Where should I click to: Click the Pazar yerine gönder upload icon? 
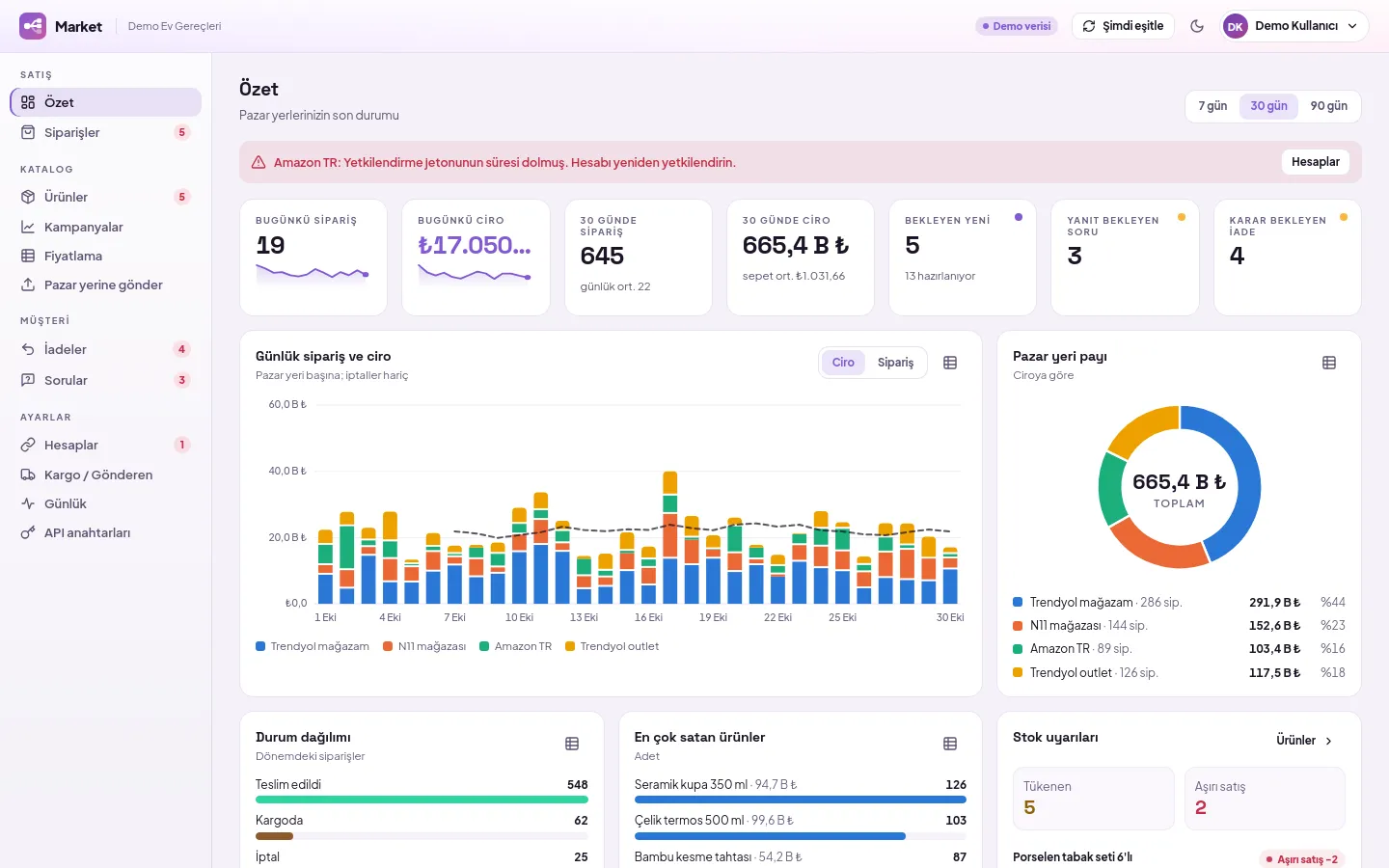click(x=28, y=285)
